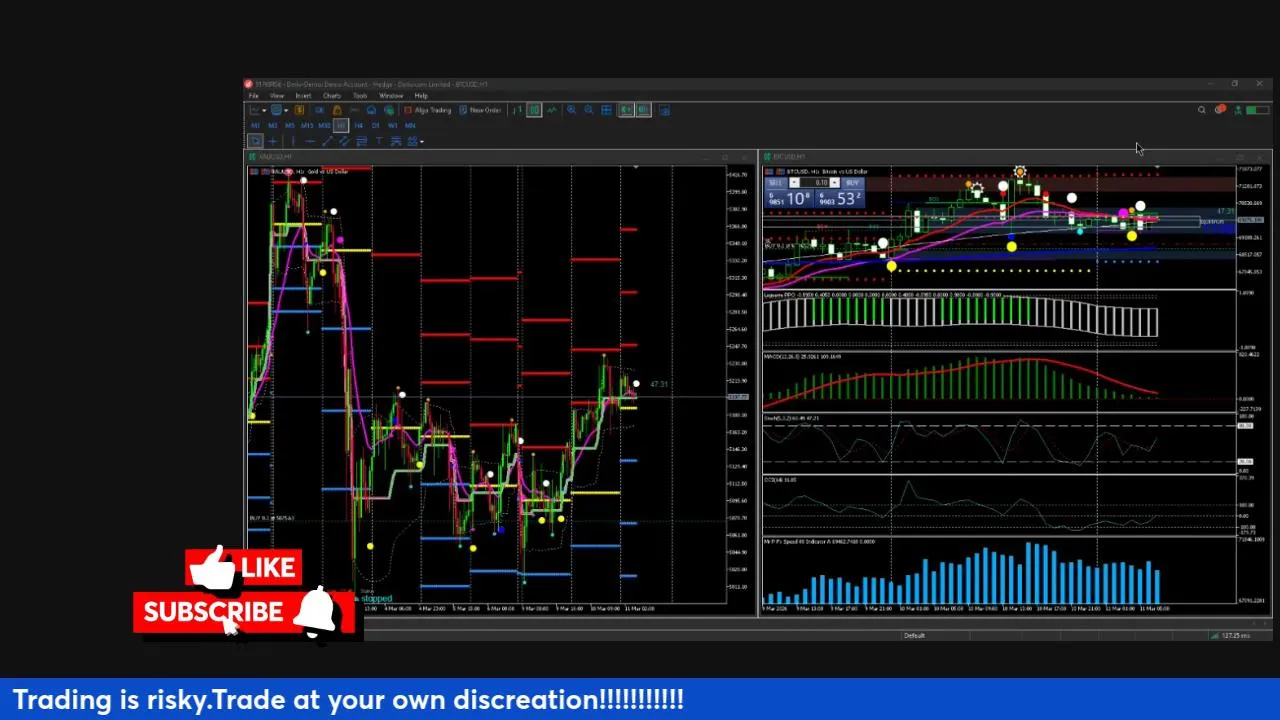Open the File menu

point(253,96)
